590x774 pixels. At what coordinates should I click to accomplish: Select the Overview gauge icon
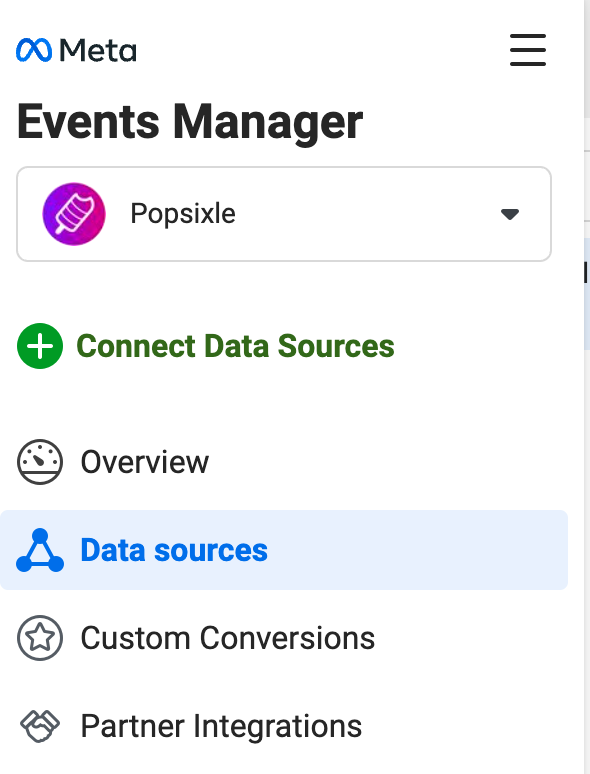(40, 462)
